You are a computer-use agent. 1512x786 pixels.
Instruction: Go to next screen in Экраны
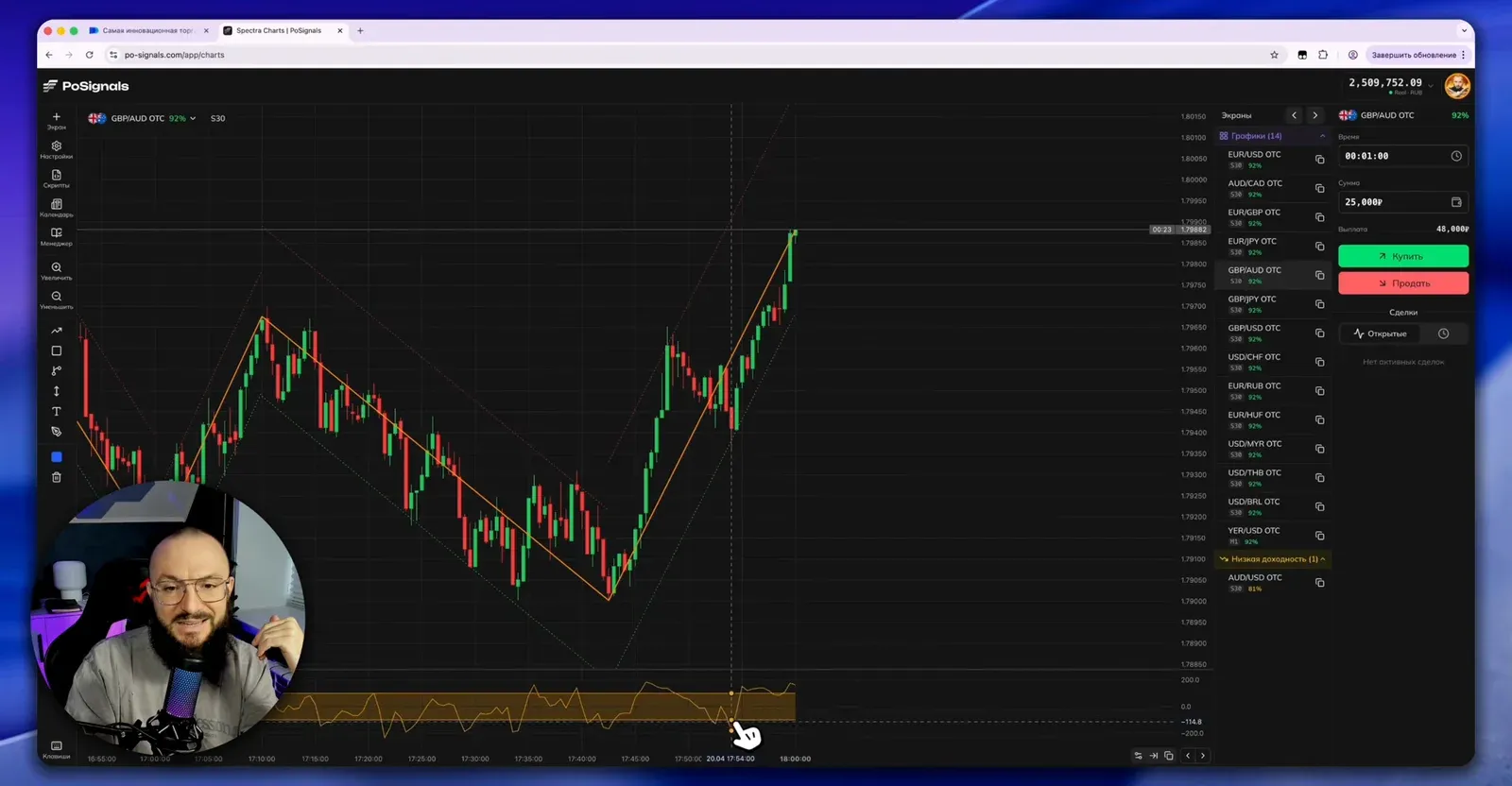pos(1315,115)
